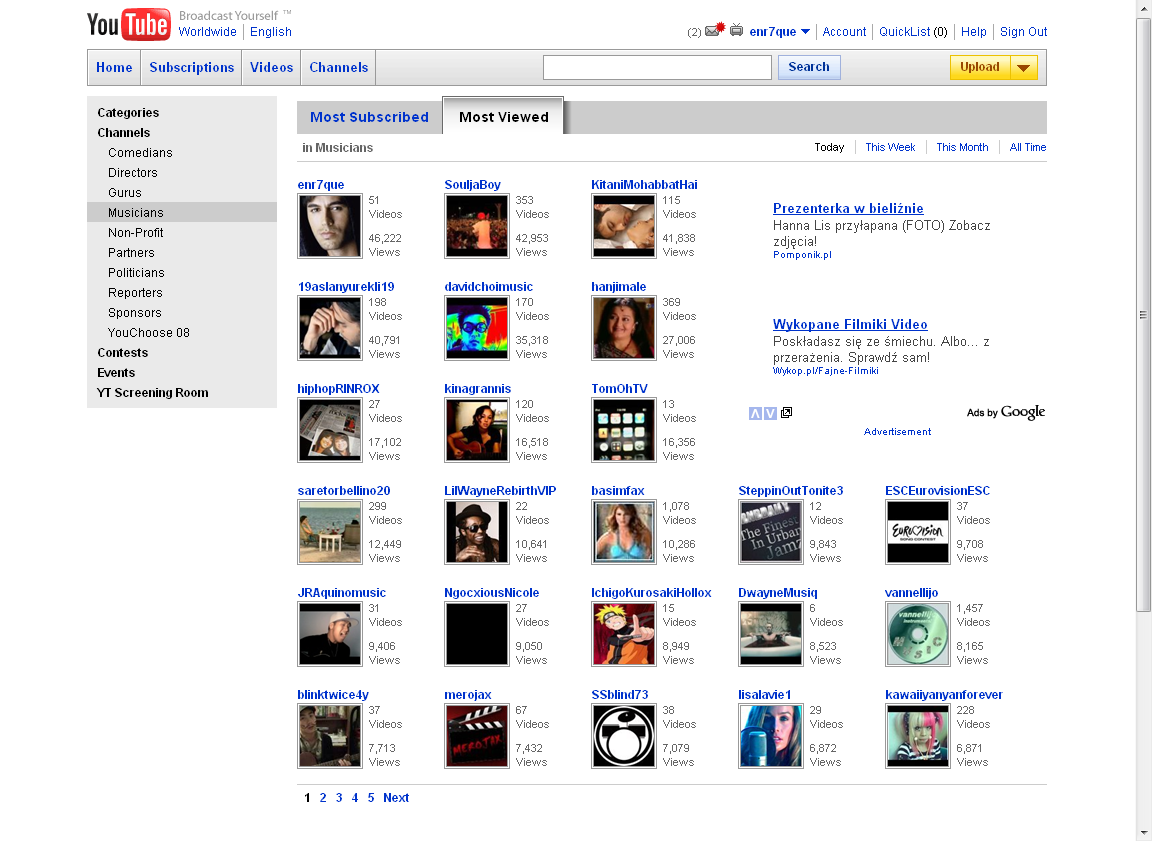The width and height of the screenshot is (1152, 841).
Task: Open the SouljaBoy channel thumbnail
Action: 477,226
